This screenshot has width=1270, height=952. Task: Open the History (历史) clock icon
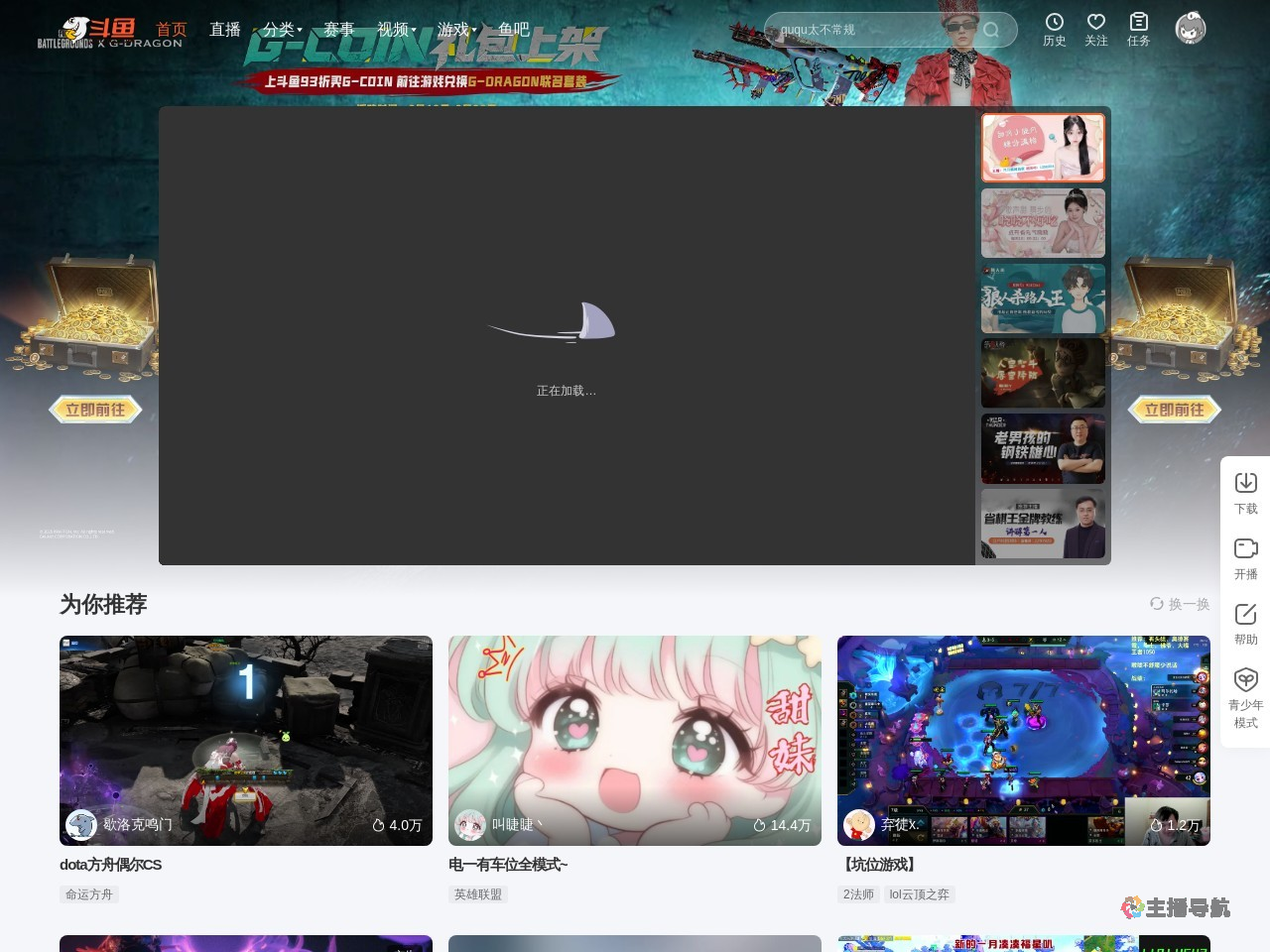1054,23
